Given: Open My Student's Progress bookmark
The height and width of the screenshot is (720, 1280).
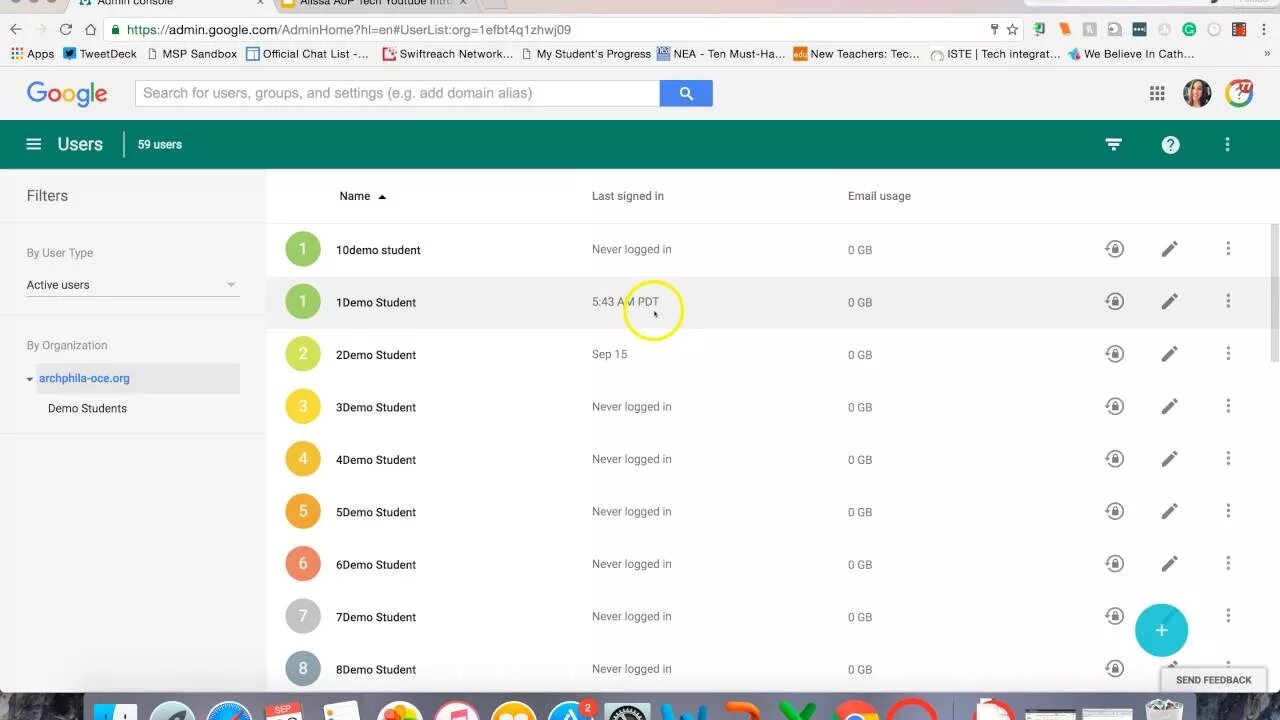Looking at the screenshot, I should click(x=586, y=54).
